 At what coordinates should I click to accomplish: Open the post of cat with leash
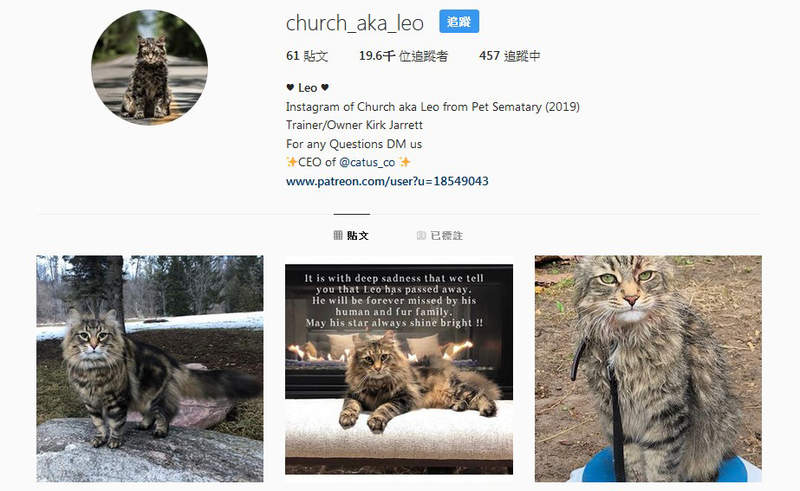tap(648, 369)
